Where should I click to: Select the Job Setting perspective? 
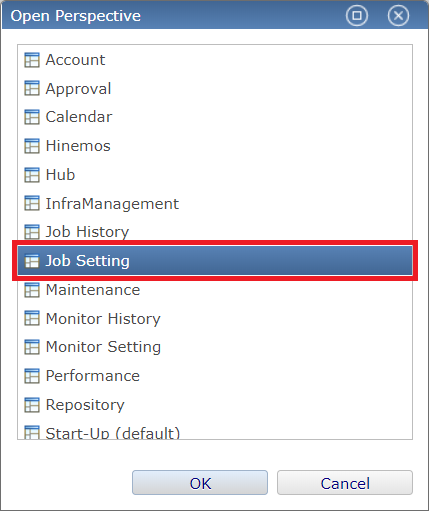[215, 261]
